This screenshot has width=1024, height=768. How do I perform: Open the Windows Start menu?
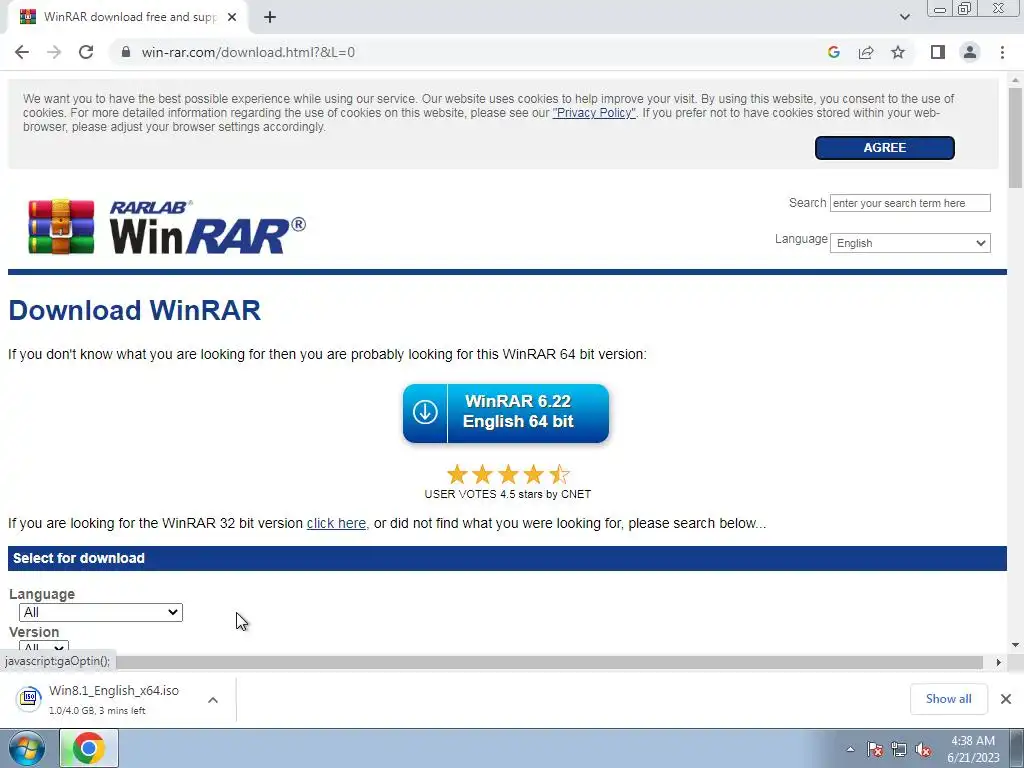tap(27, 748)
